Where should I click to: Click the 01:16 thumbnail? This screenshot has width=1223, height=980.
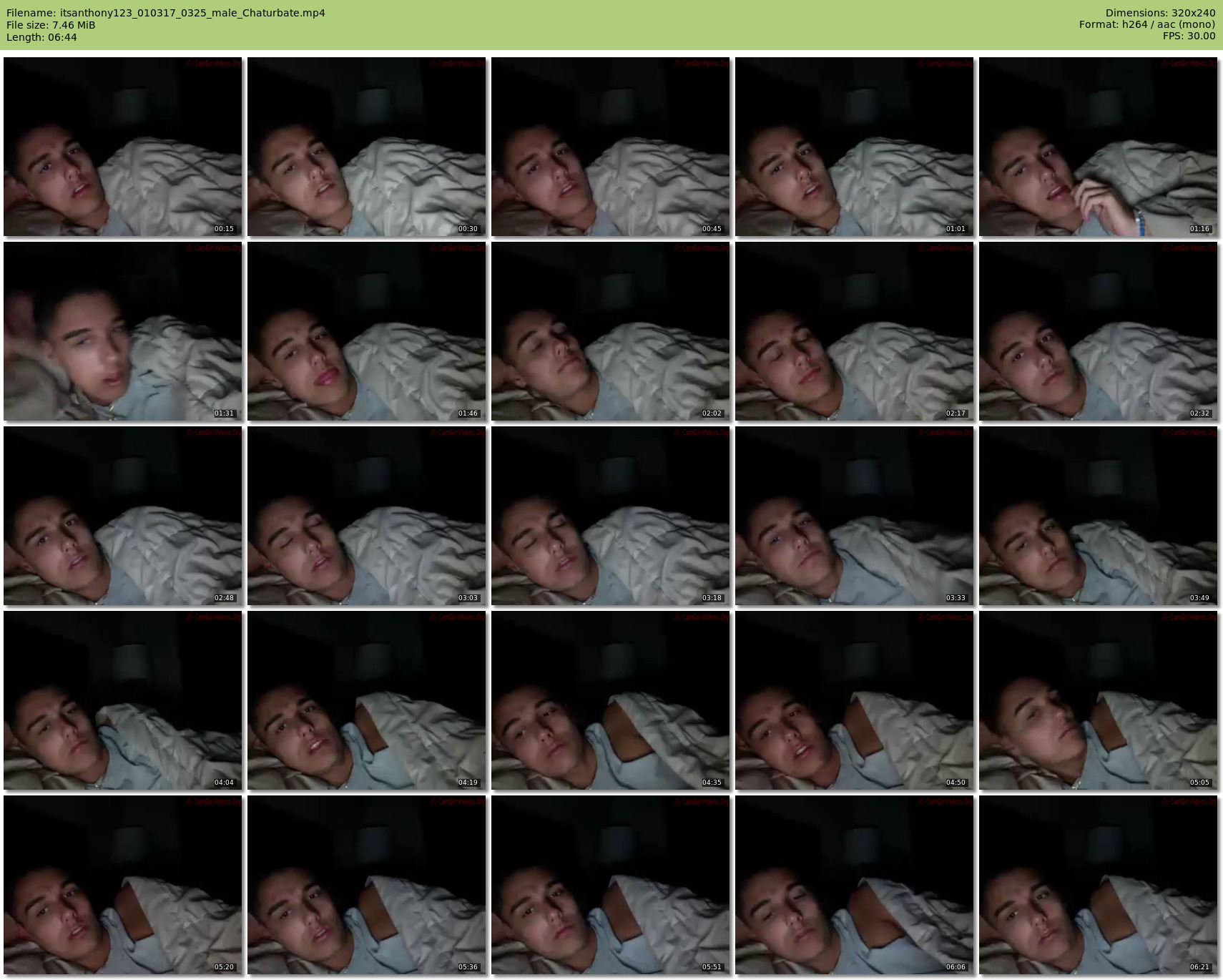1098,147
